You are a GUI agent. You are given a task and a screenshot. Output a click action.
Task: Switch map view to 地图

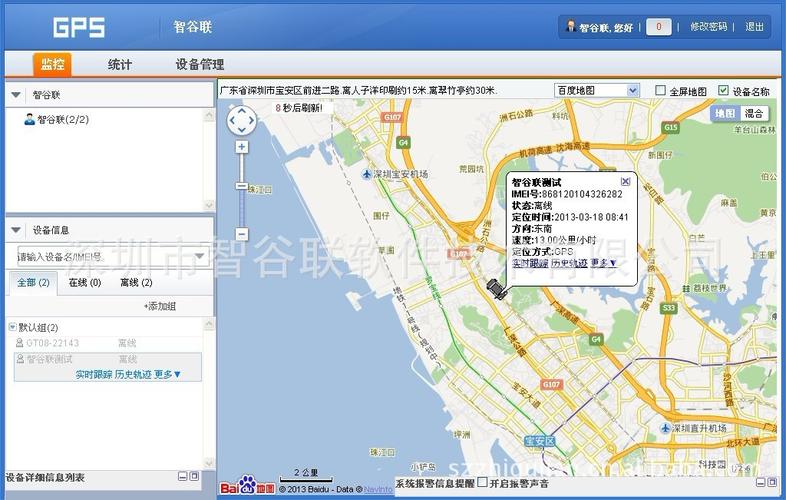pos(725,113)
